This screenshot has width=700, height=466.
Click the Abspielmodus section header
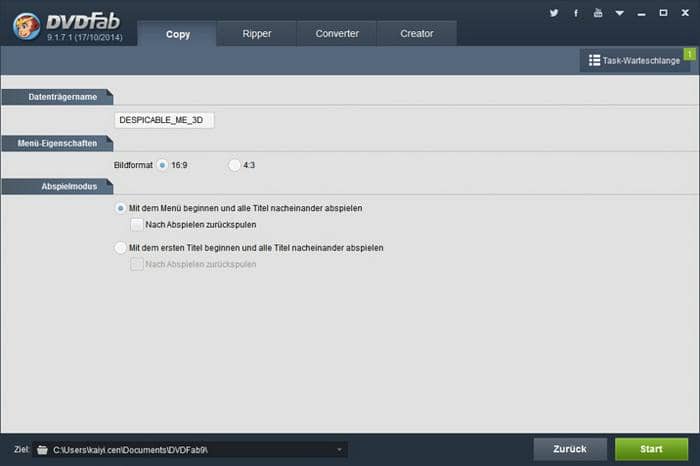click(x=57, y=187)
